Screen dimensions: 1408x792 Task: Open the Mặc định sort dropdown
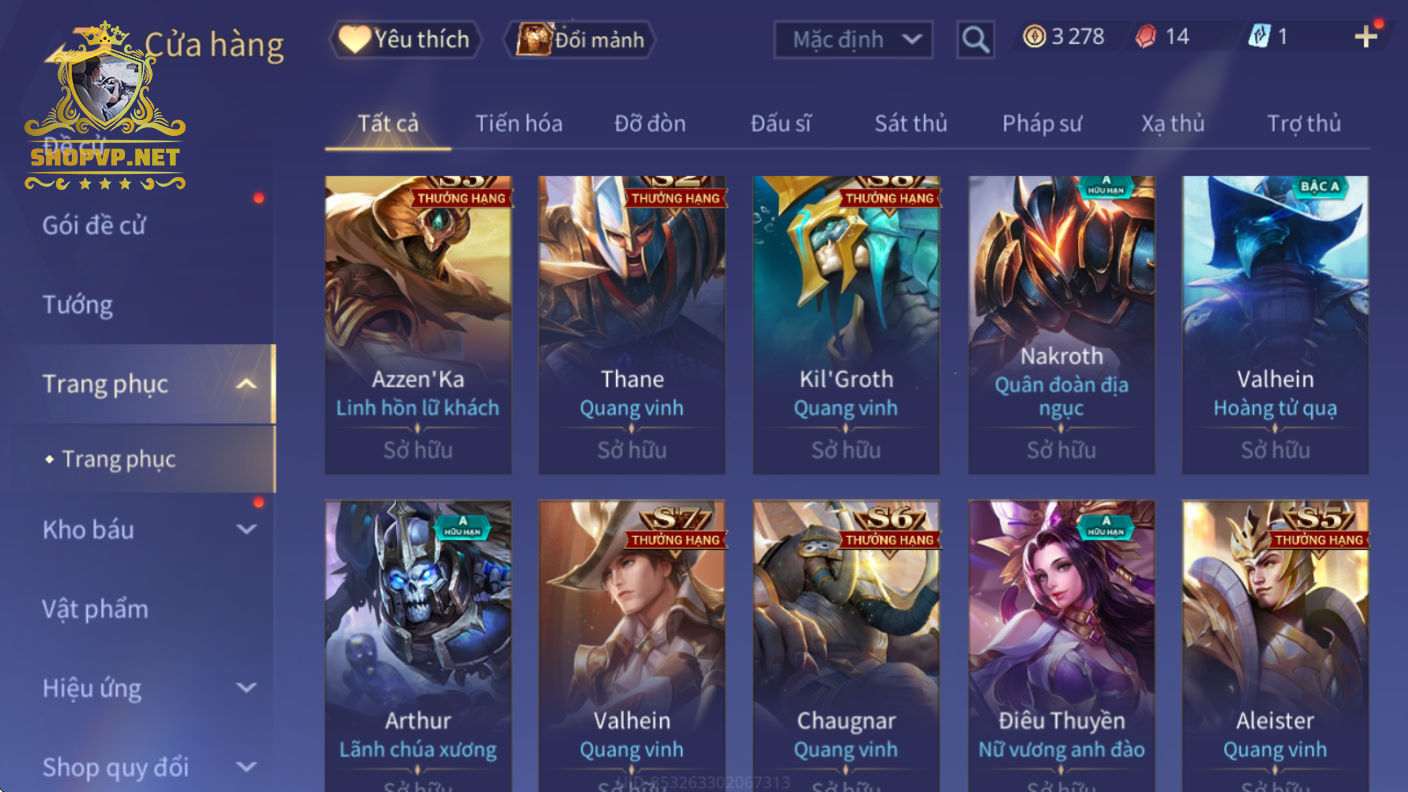[853, 40]
